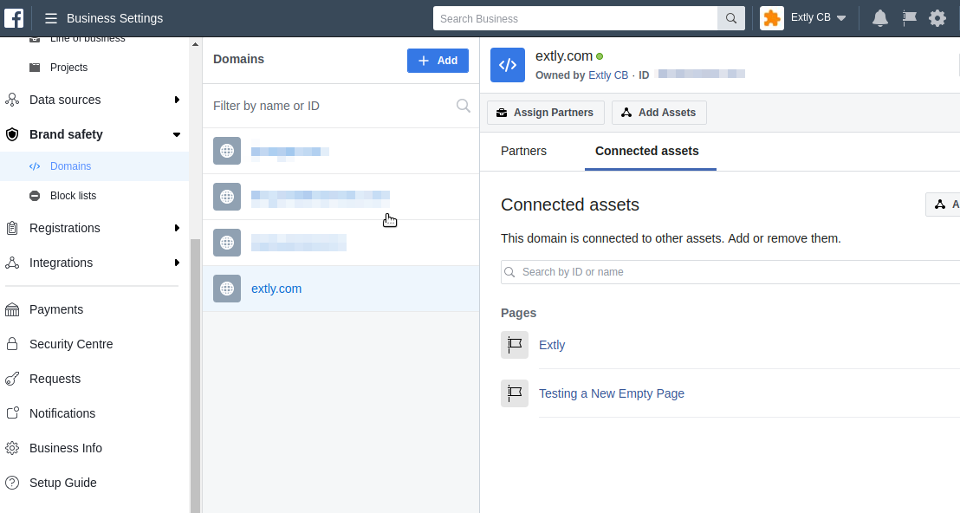The image size is (960, 513).
Task: Click the Security Centre lock icon
Action: 12,344
